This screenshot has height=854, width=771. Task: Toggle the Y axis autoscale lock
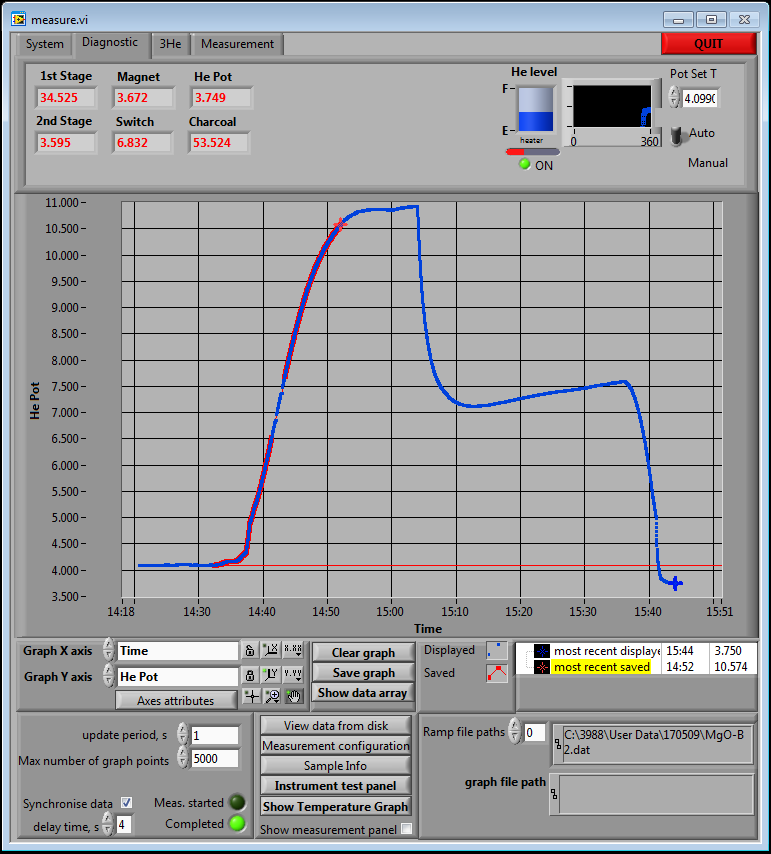click(x=249, y=675)
